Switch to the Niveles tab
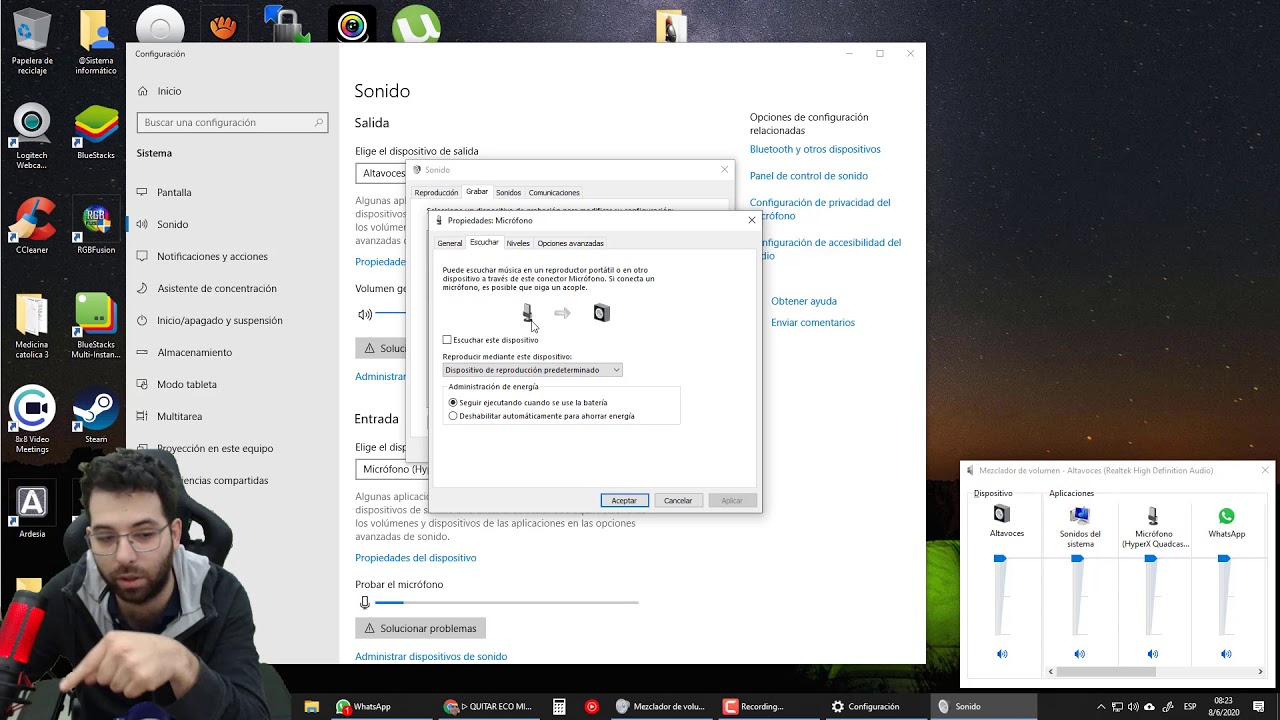This screenshot has width=1280, height=720. (x=518, y=243)
